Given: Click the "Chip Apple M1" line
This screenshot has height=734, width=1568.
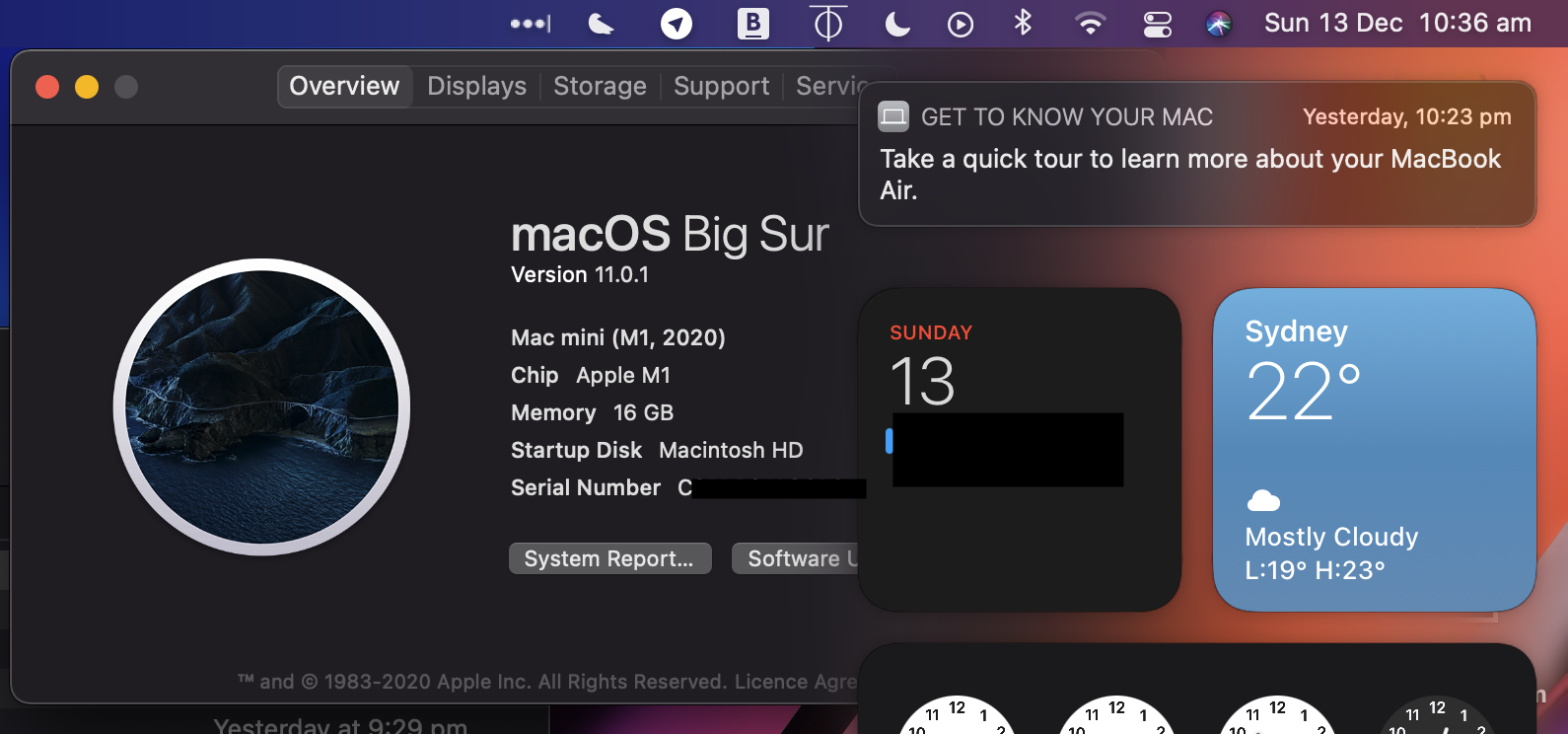Looking at the screenshot, I should [591, 375].
